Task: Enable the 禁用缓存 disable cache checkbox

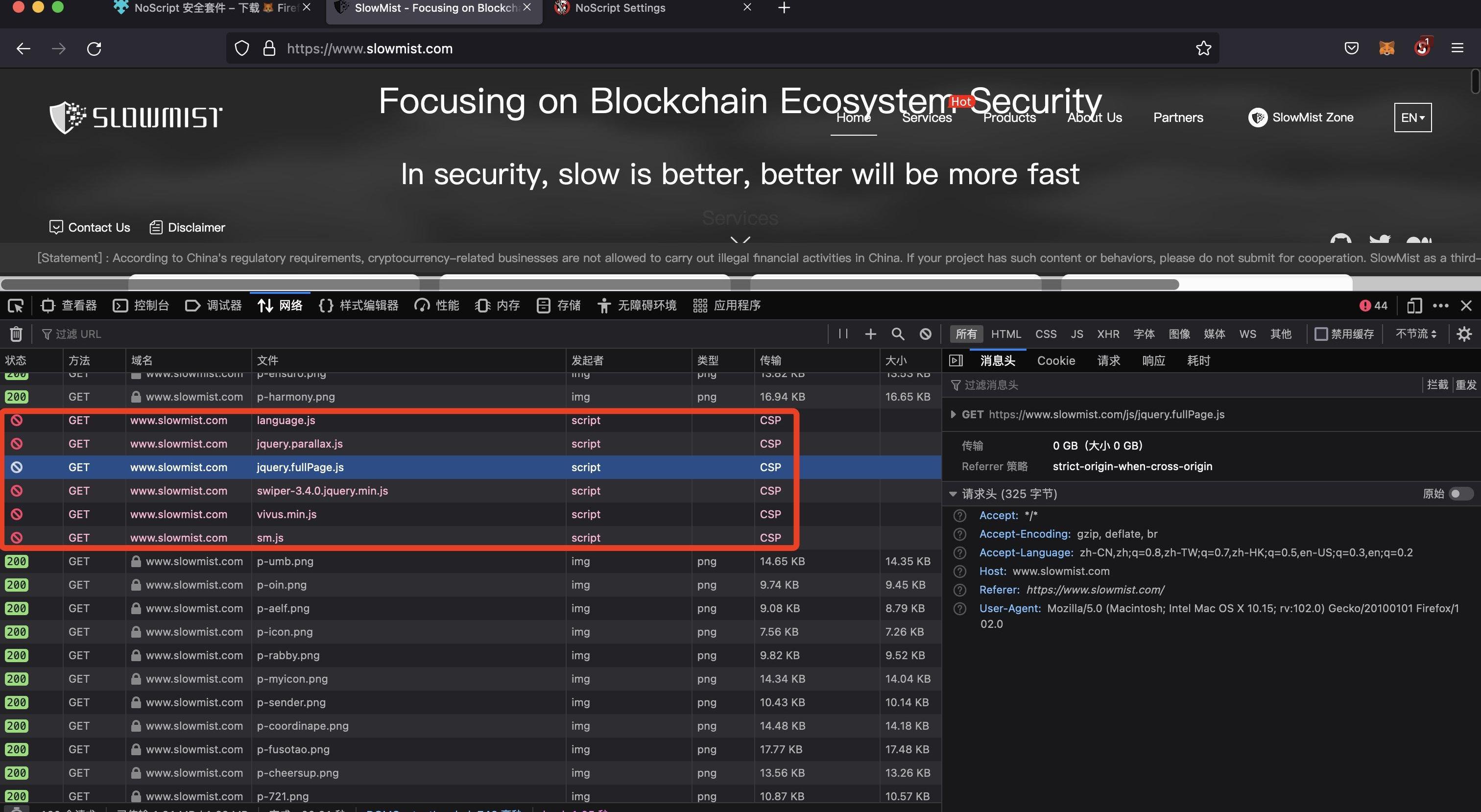Action: click(x=1321, y=334)
